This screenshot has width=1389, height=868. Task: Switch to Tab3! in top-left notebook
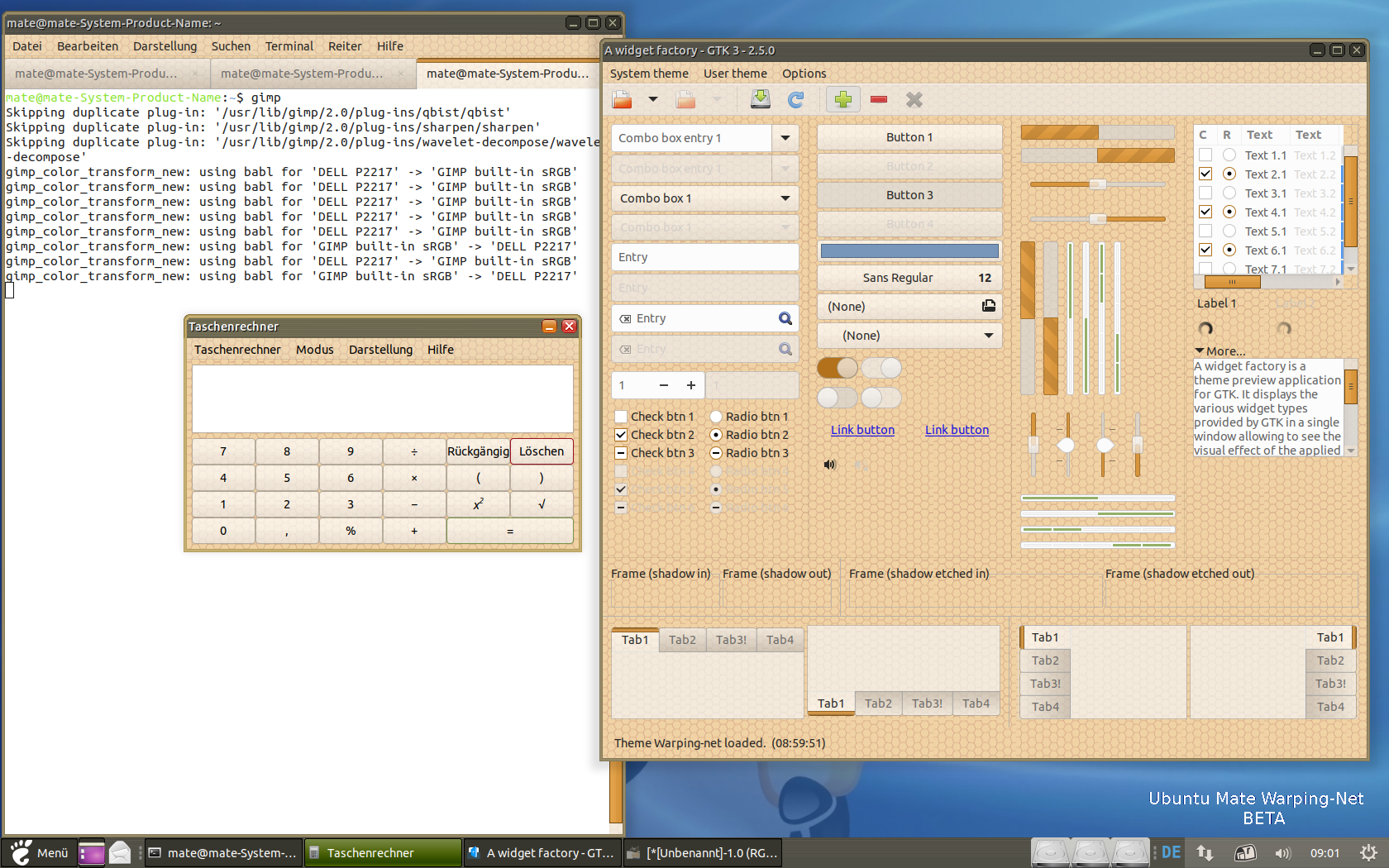click(x=731, y=640)
